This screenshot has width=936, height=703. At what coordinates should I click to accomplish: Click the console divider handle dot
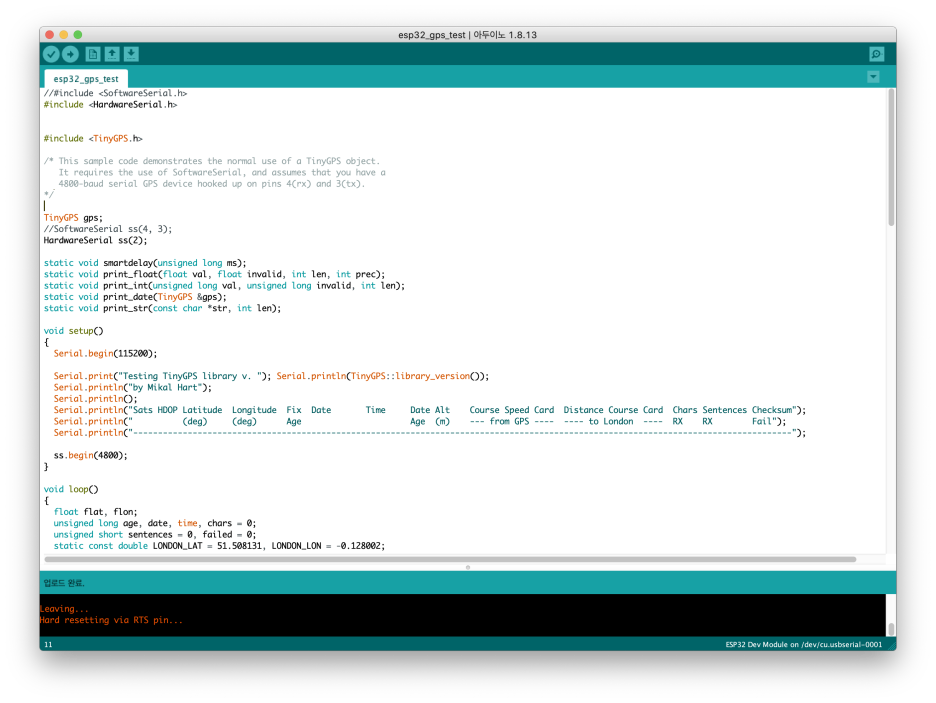point(468,567)
